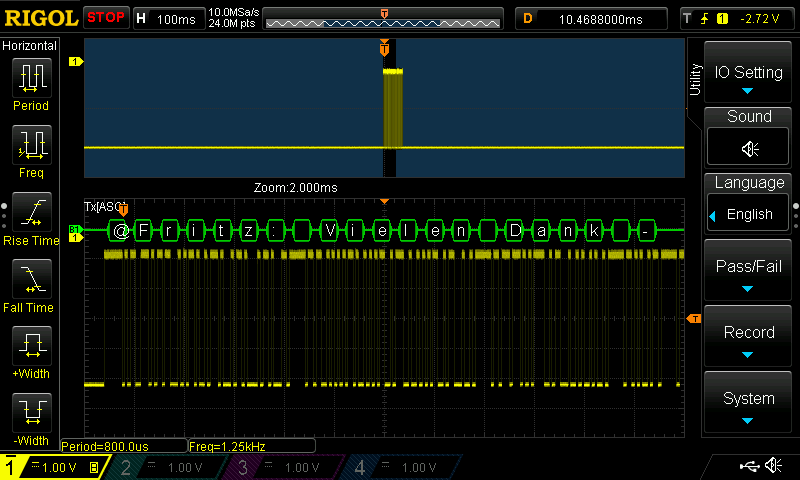Screen dimensions: 800x480
Task: Open the System submenu
Action: click(x=748, y=403)
